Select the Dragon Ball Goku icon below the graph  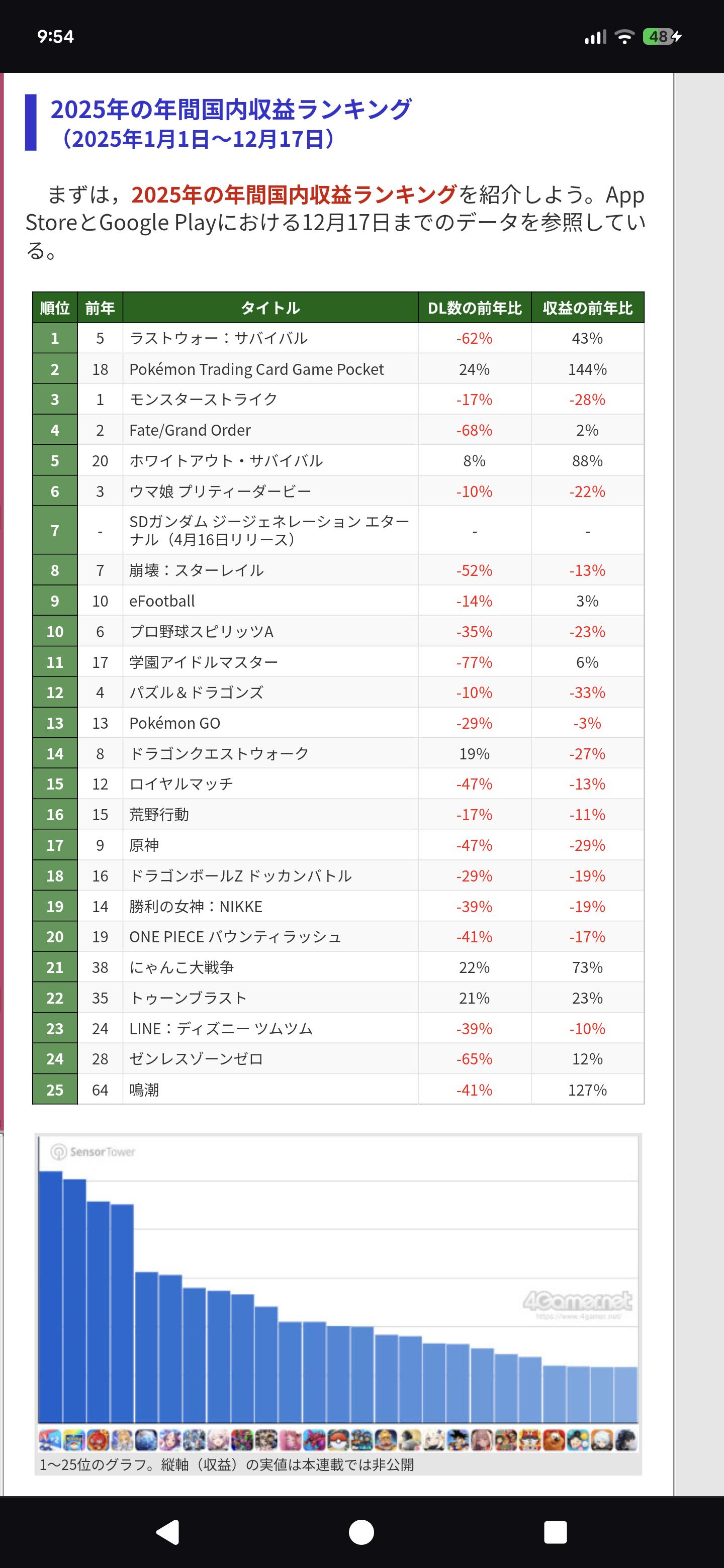pos(459,1439)
